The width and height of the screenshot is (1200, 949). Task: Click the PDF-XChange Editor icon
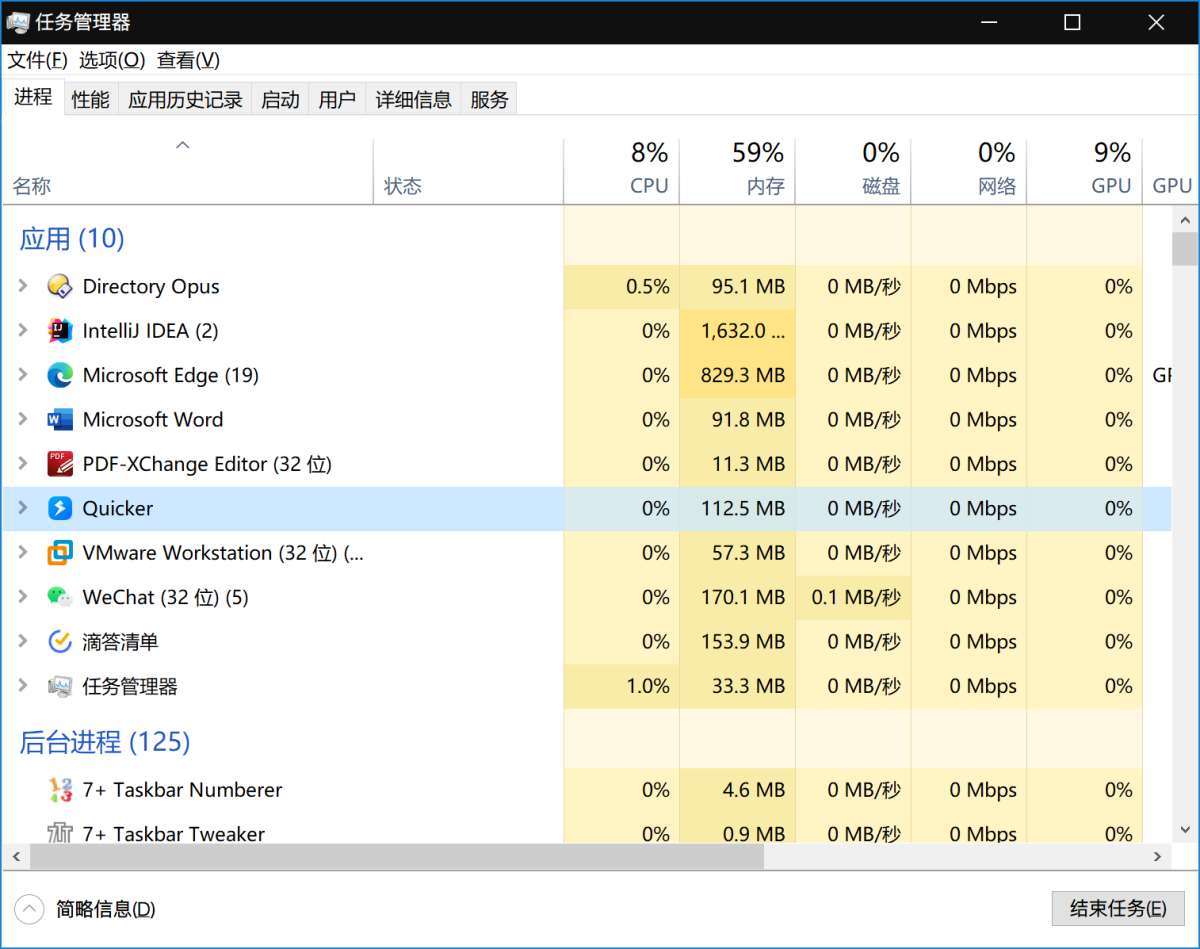point(60,464)
